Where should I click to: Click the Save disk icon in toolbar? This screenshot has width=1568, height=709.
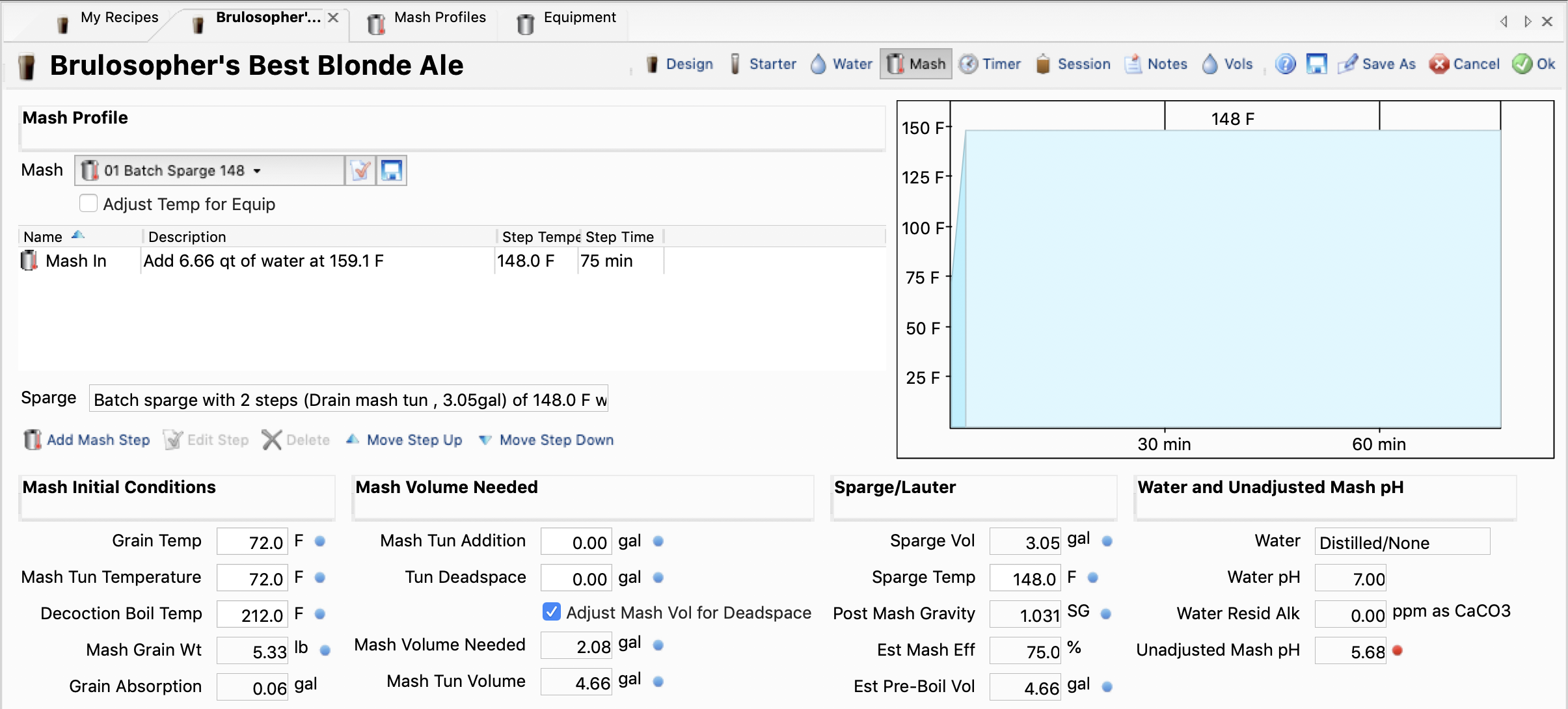tap(1316, 64)
